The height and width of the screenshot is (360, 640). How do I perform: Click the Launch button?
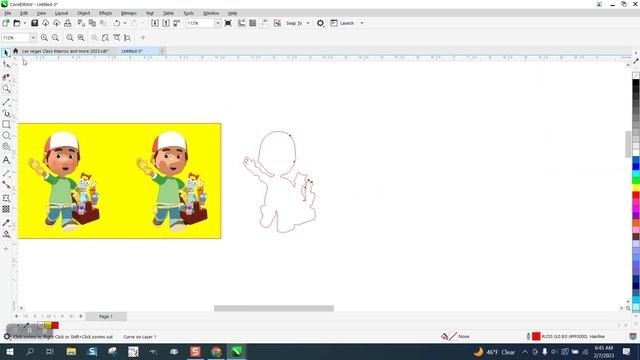tap(342, 23)
